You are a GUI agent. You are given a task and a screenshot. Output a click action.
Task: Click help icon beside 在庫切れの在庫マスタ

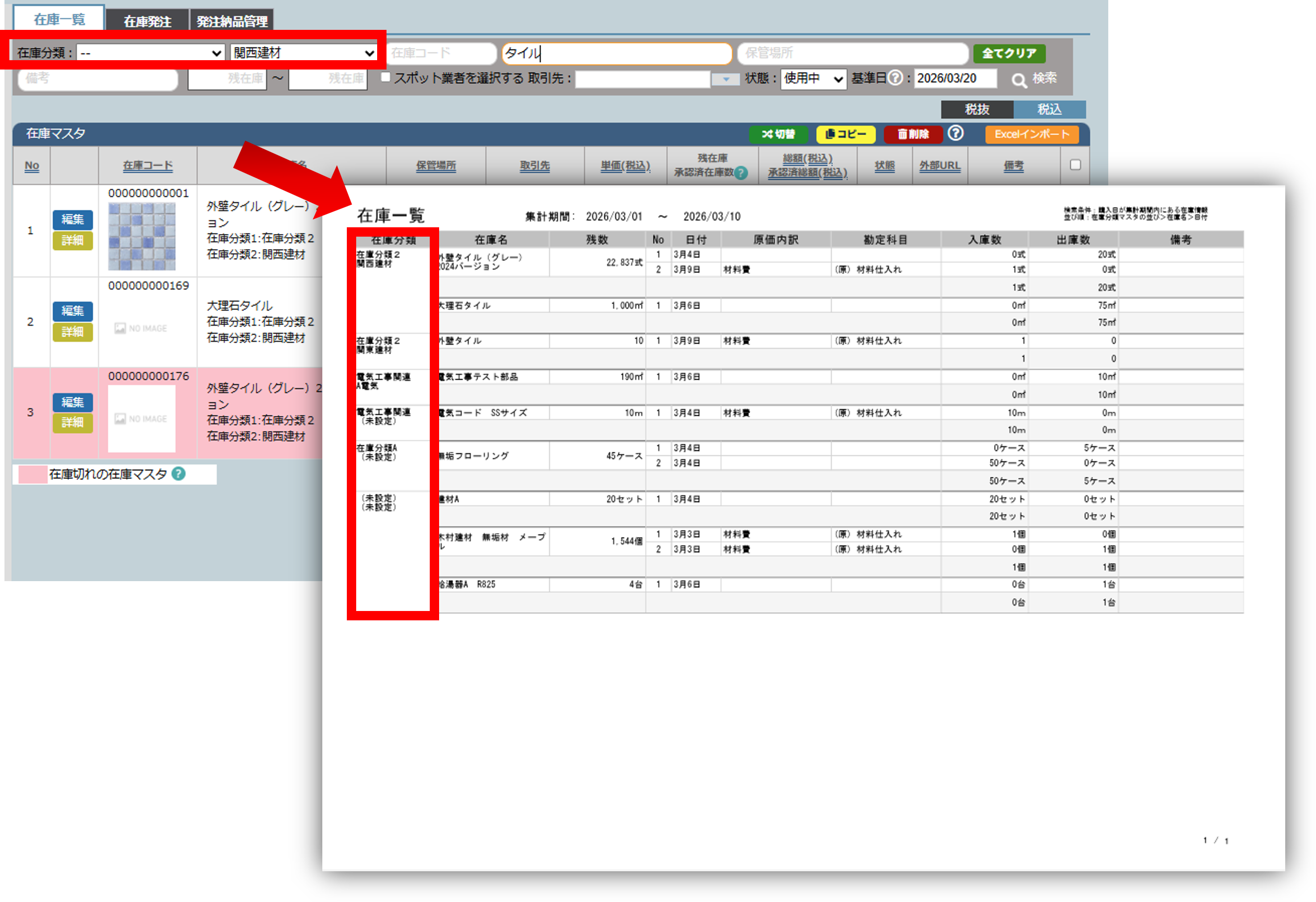coord(178,474)
